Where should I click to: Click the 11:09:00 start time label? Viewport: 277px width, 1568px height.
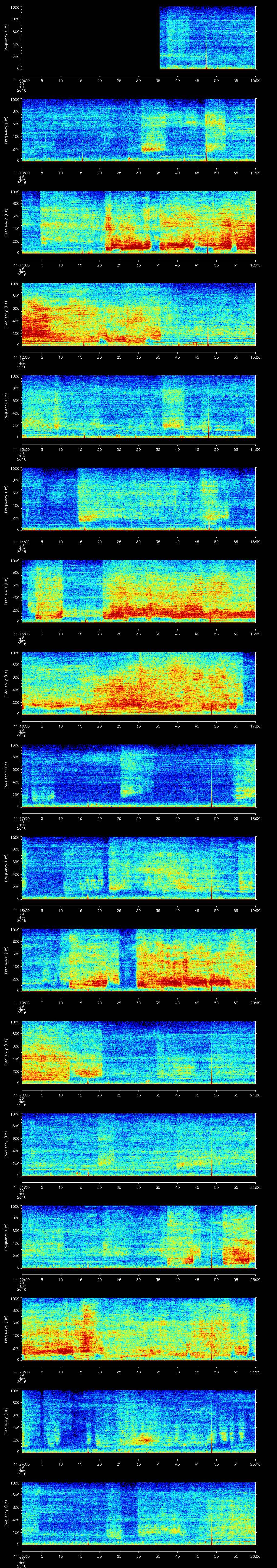pos(21,80)
